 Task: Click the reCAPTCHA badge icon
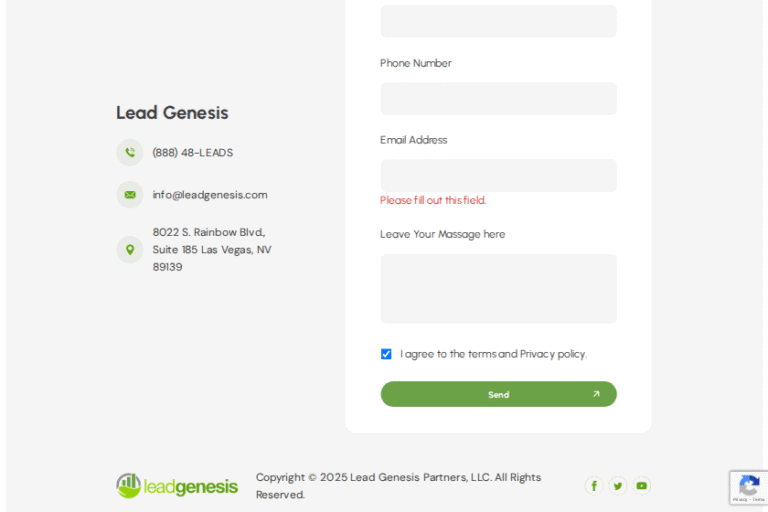(x=749, y=487)
